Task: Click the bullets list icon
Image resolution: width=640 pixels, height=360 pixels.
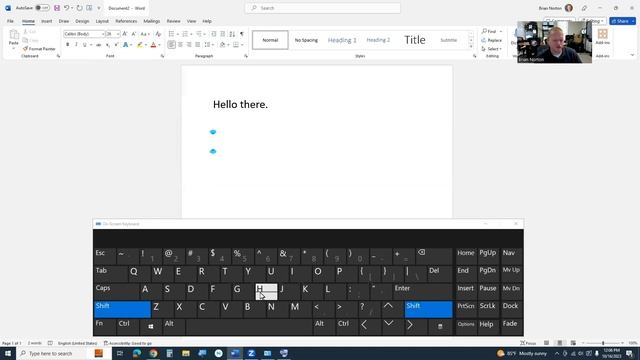Action: click(171, 34)
